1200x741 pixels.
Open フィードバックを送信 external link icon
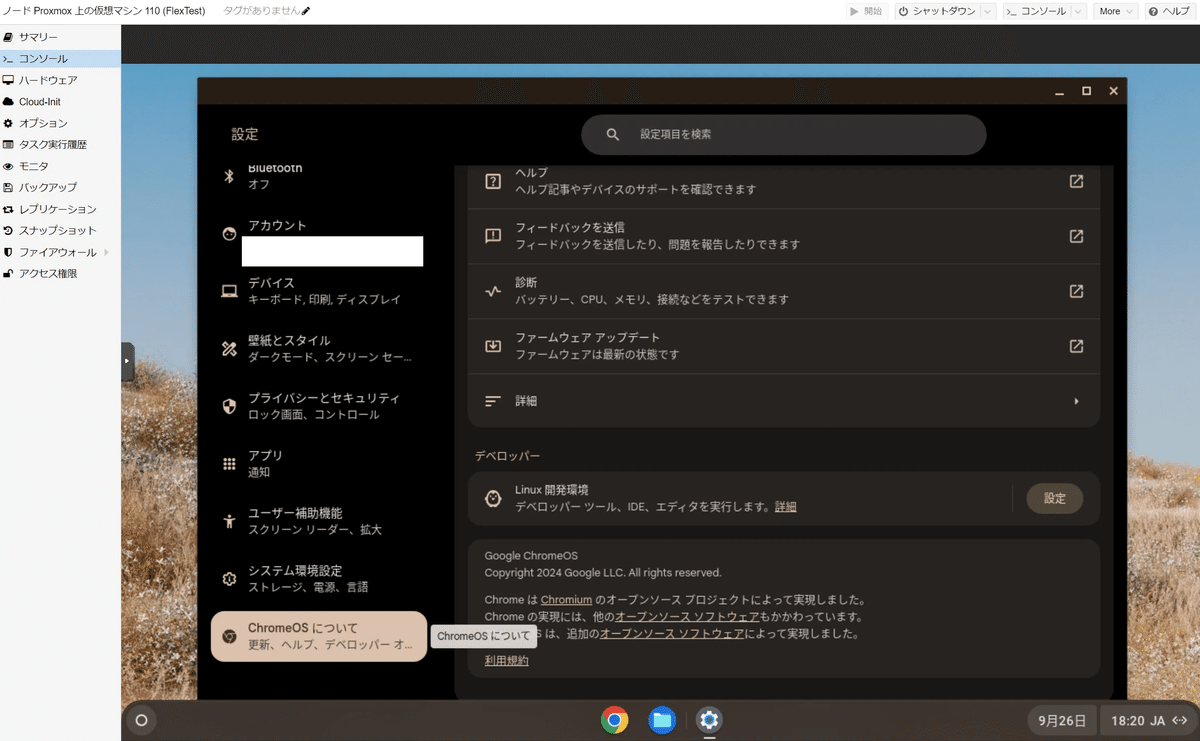1076,236
